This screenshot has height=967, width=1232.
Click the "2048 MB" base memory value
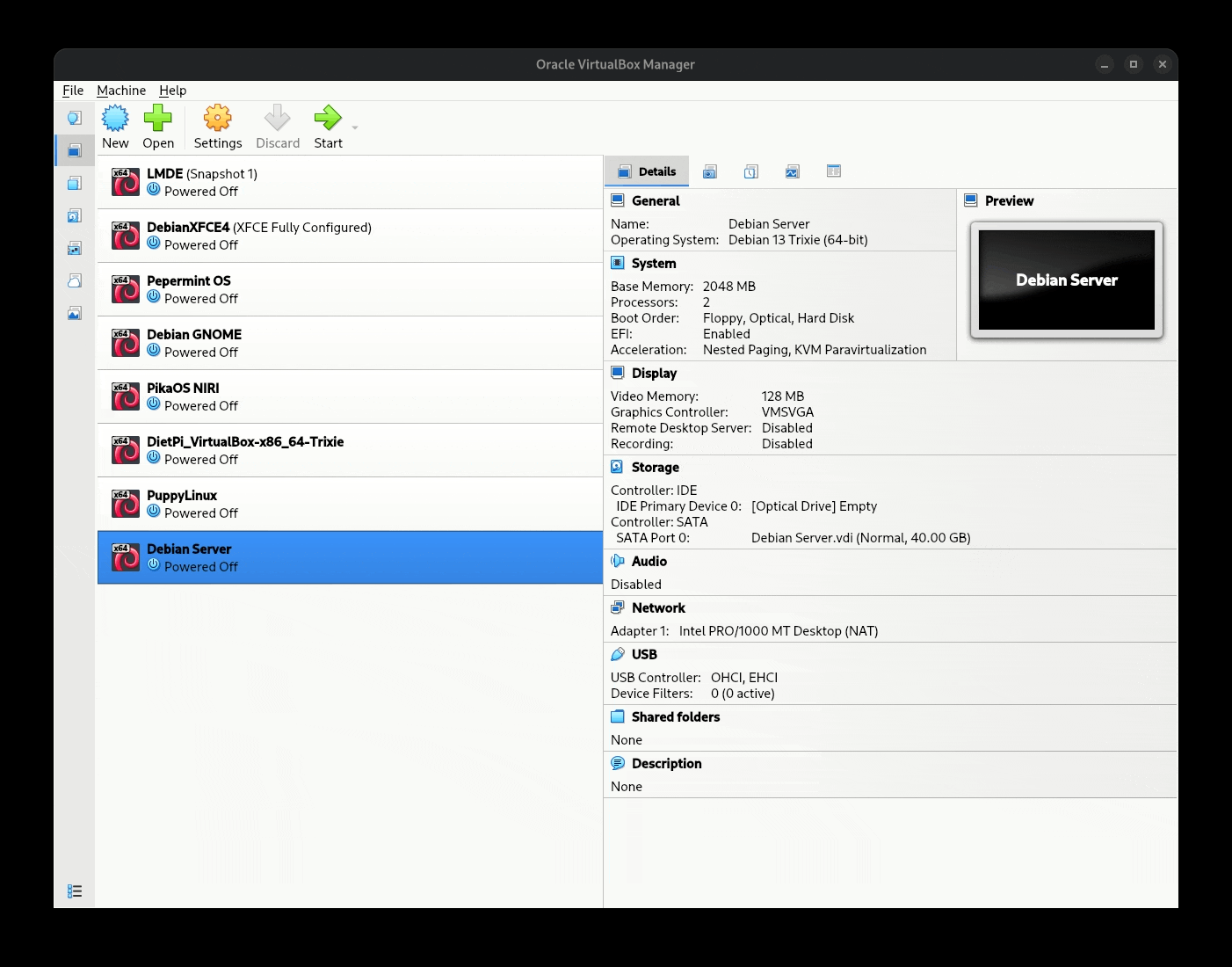pyautogui.click(x=729, y=287)
